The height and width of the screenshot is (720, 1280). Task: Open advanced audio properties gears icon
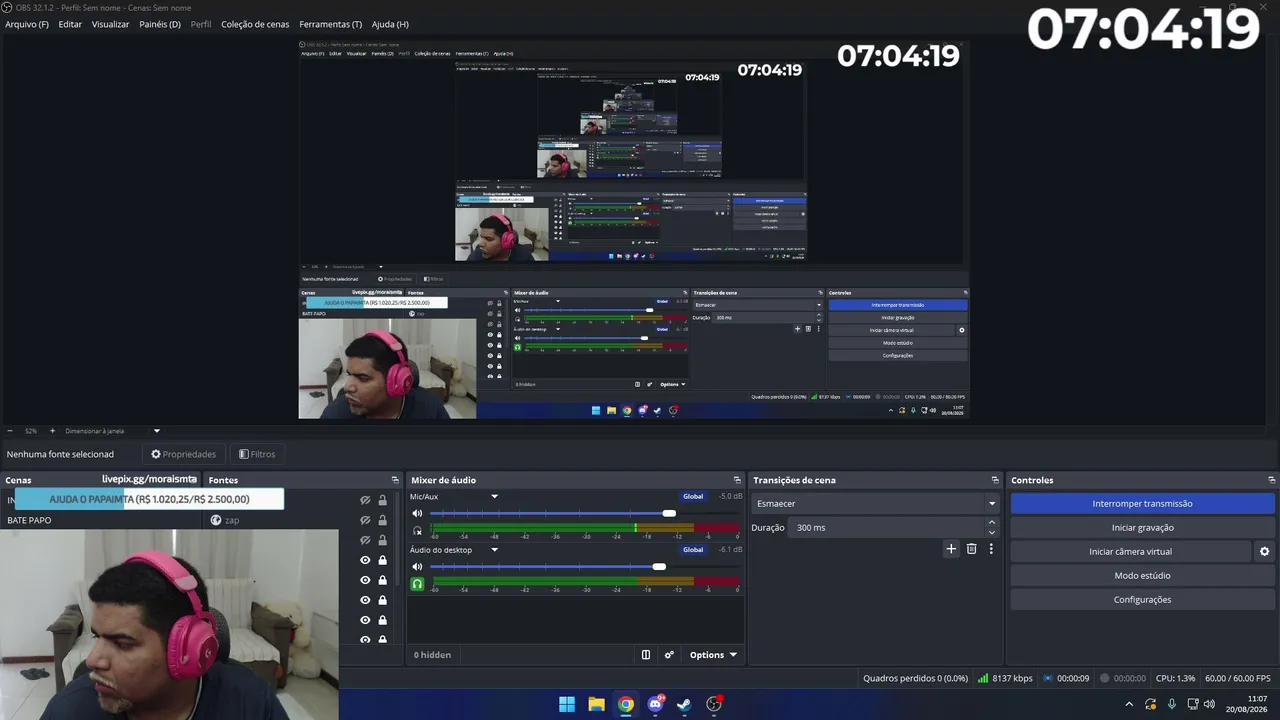pos(669,655)
